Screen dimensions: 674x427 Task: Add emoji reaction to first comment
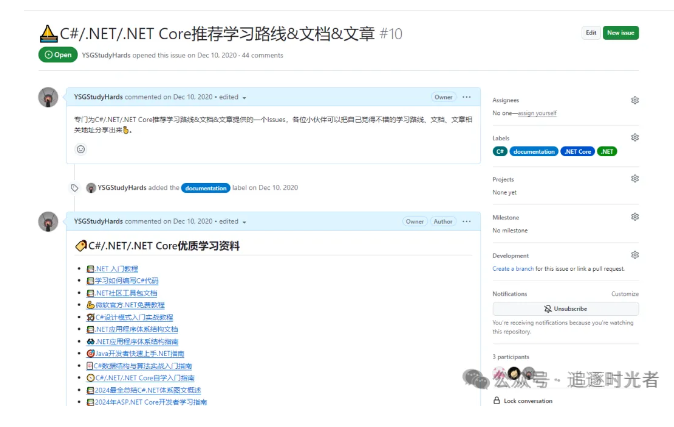click(x=81, y=149)
